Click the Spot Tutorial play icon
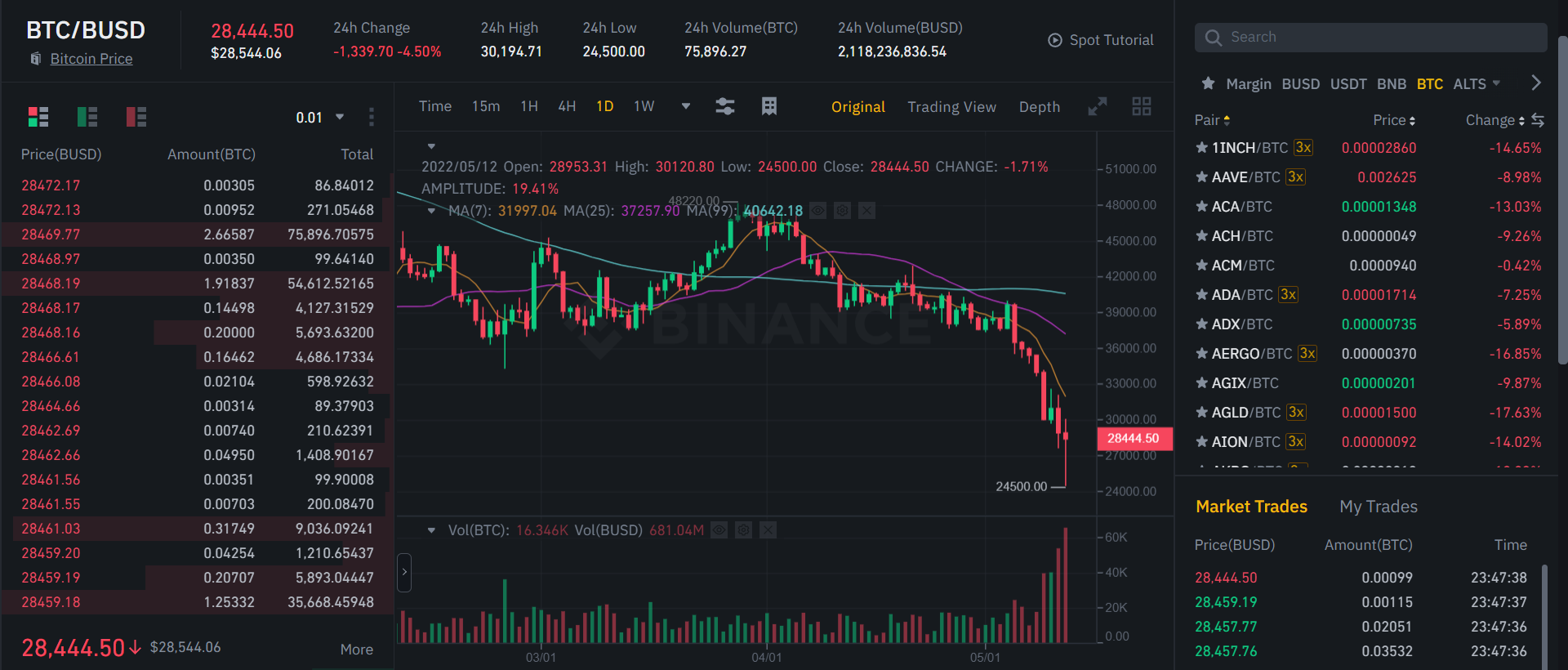Viewport: 1568px width, 670px height. coord(1055,40)
